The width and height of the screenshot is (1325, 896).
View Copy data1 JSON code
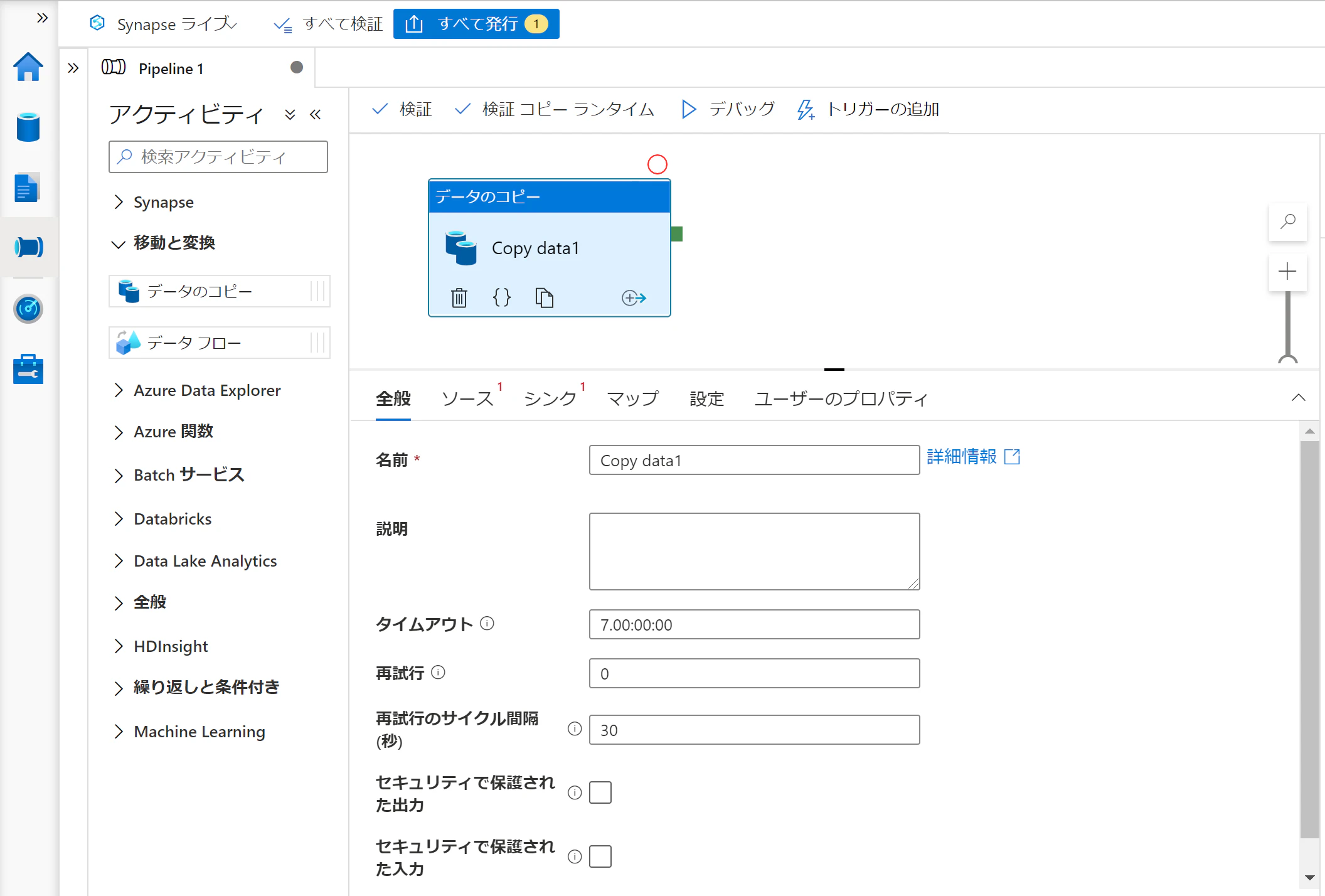tap(502, 297)
